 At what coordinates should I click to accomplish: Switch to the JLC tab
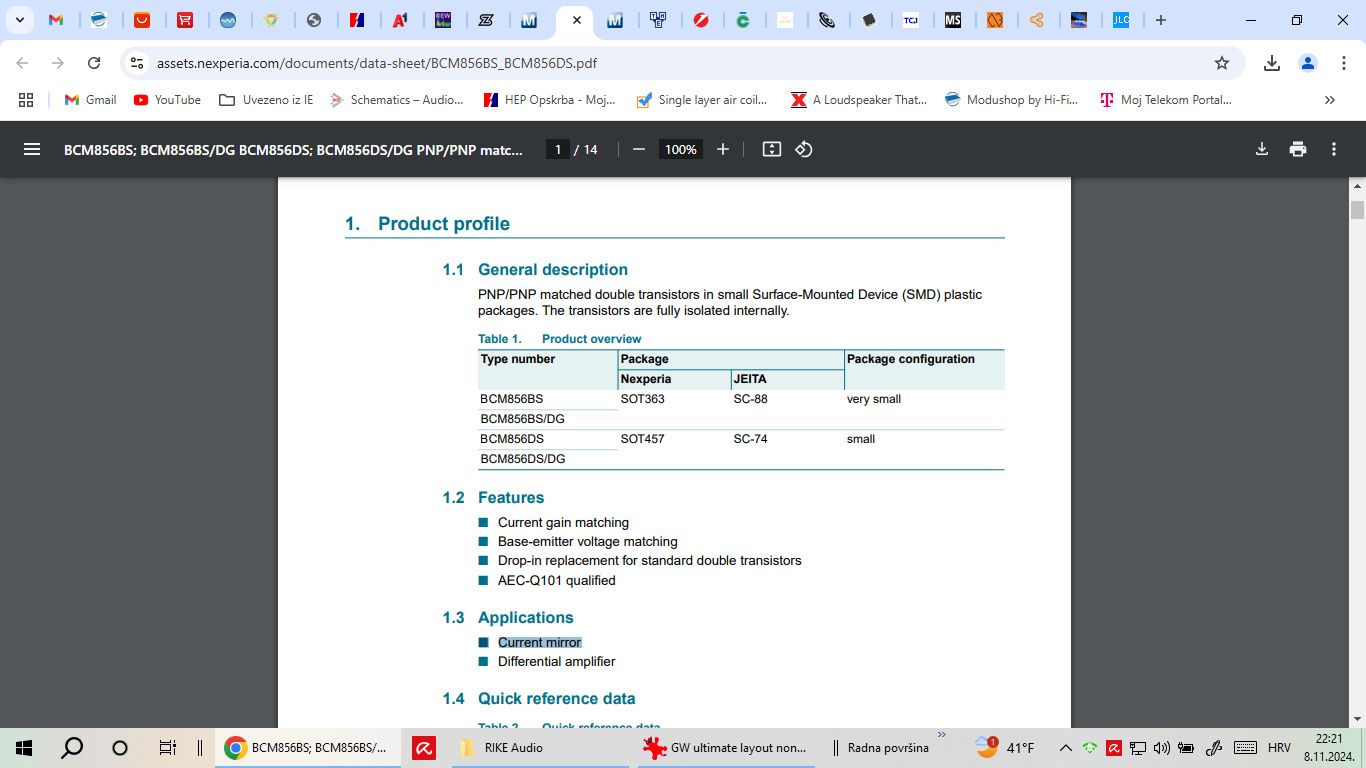coord(1121,20)
